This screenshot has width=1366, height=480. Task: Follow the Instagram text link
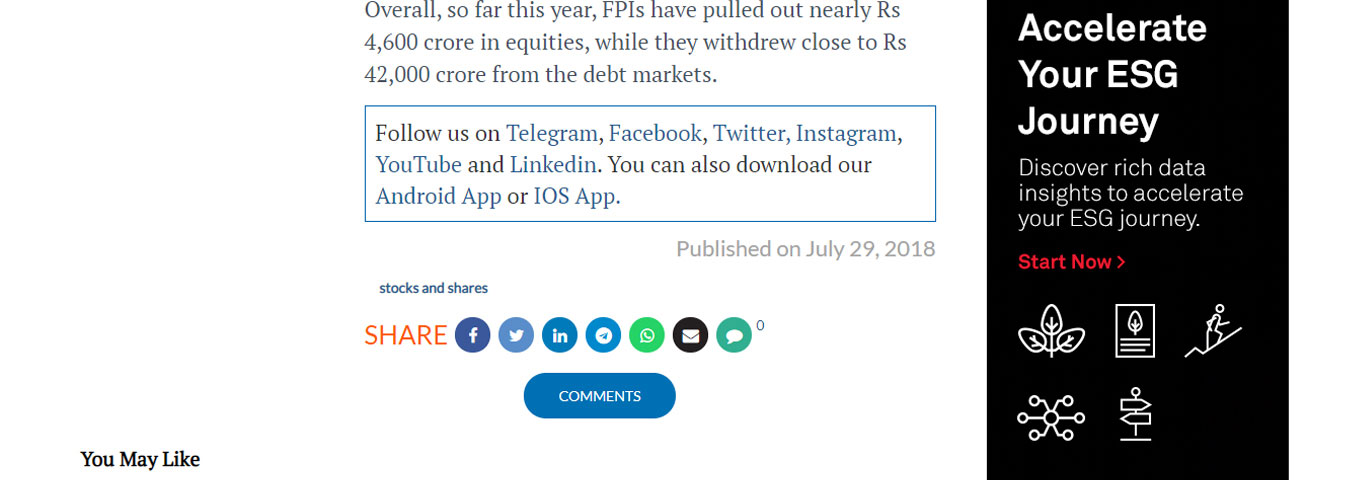click(x=846, y=133)
